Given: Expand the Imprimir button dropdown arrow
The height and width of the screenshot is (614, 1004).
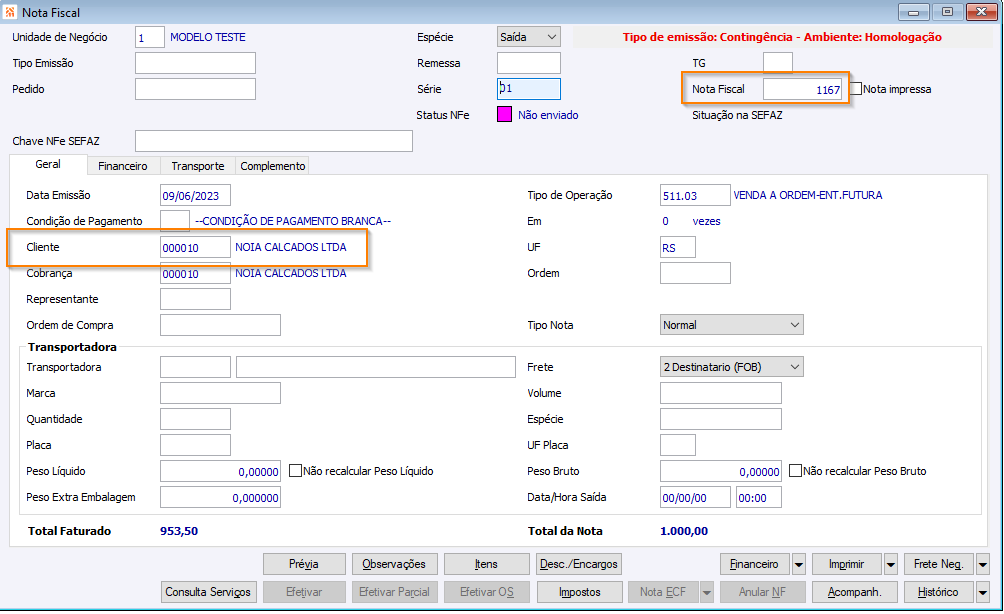Looking at the screenshot, I should pos(891,565).
